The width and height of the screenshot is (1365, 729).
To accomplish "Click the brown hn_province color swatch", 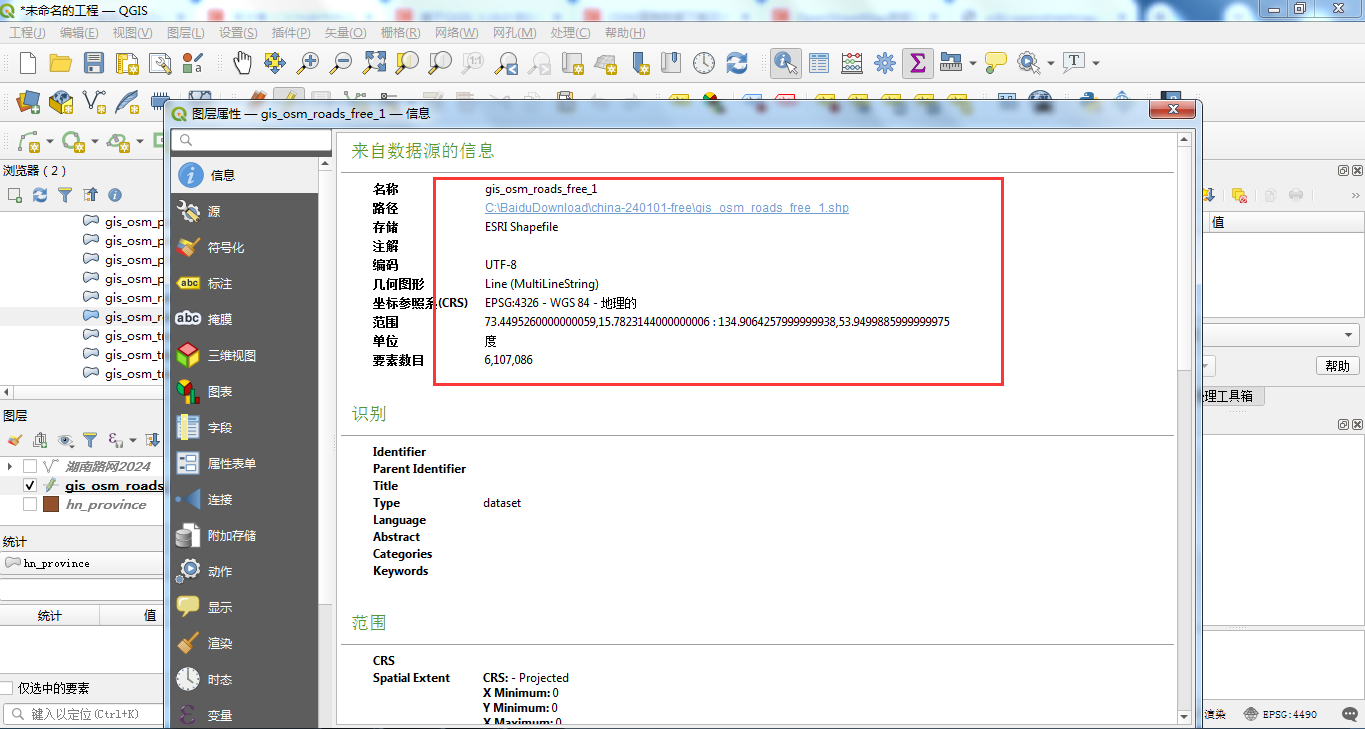I will [x=51, y=504].
